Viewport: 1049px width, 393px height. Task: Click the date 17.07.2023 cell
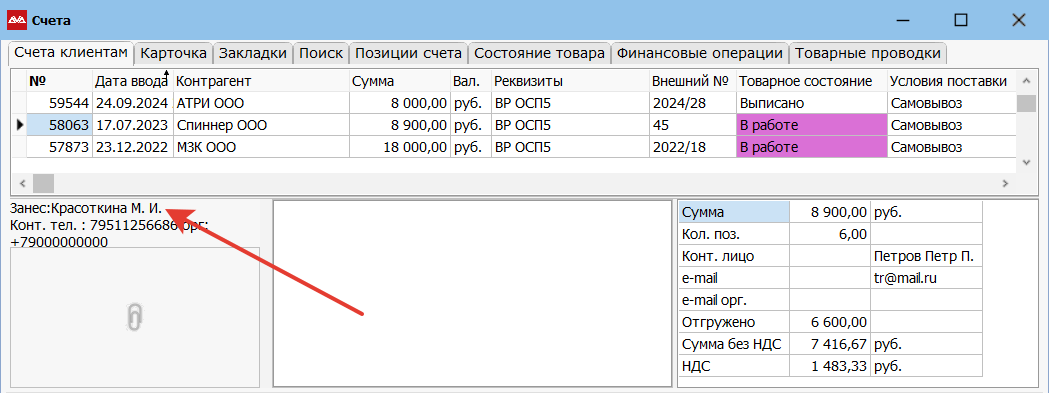coord(132,125)
